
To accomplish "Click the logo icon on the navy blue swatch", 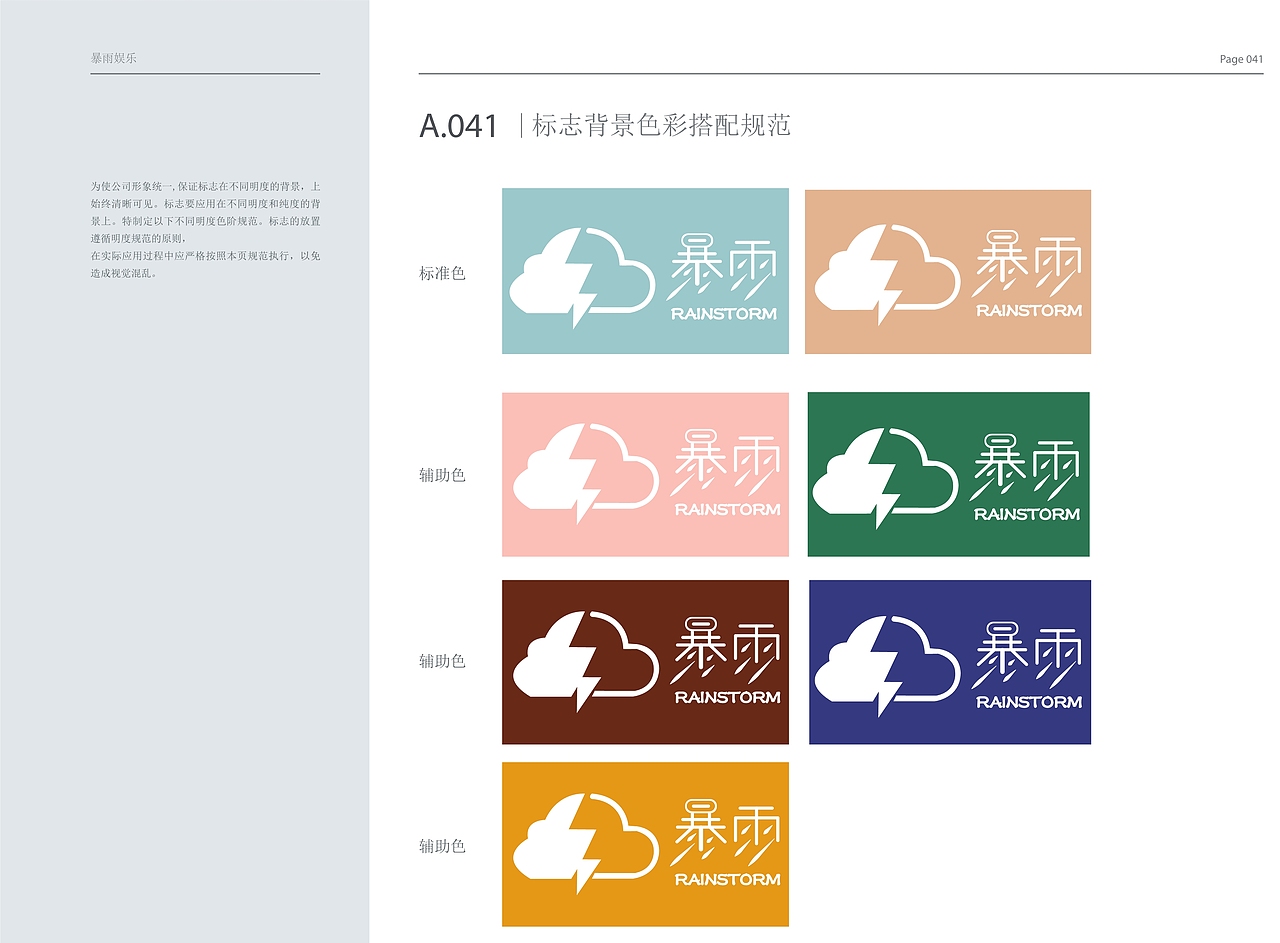I will pyautogui.click(x=888, y=660).
